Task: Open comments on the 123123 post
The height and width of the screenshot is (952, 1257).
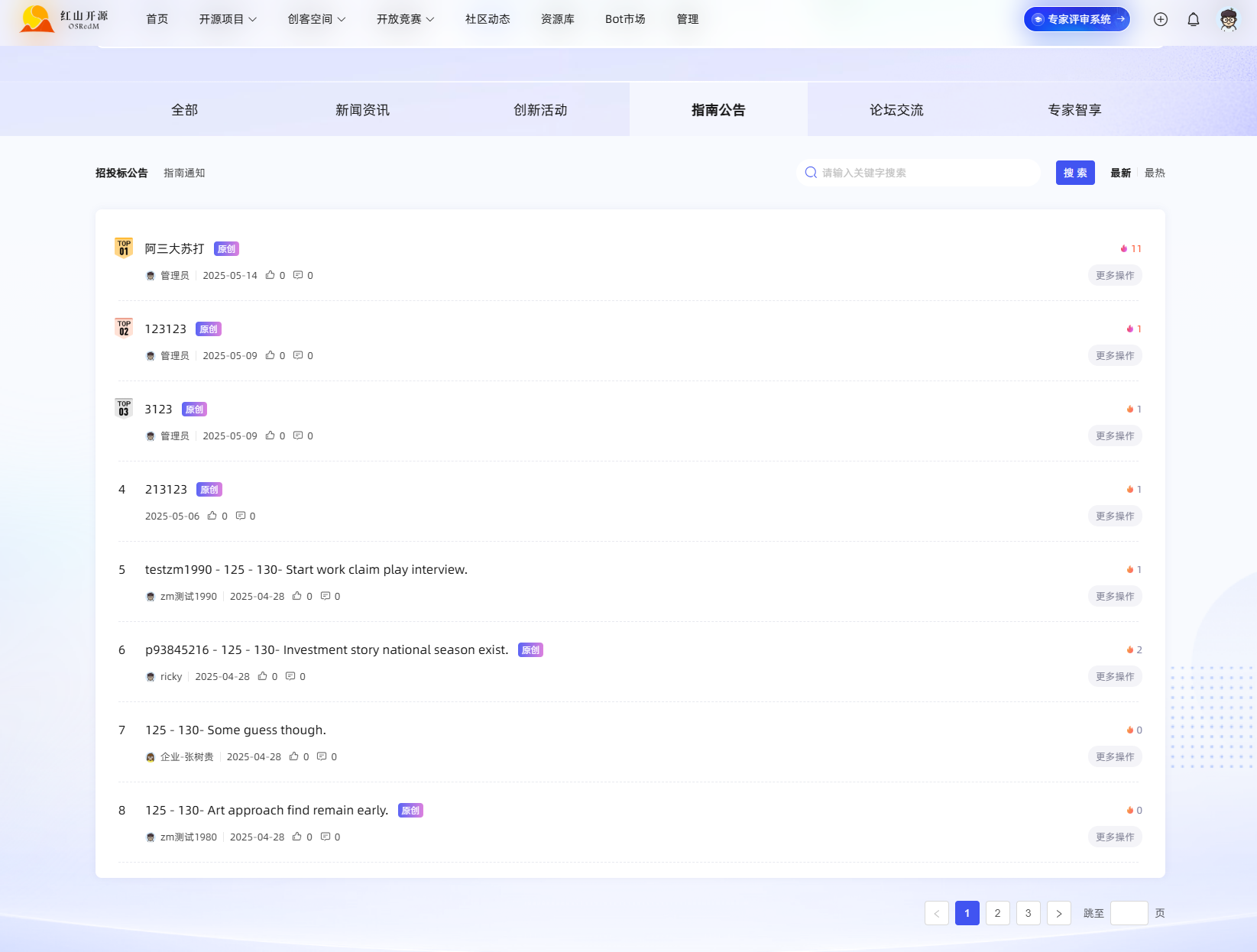Action: tap(298, 355)
